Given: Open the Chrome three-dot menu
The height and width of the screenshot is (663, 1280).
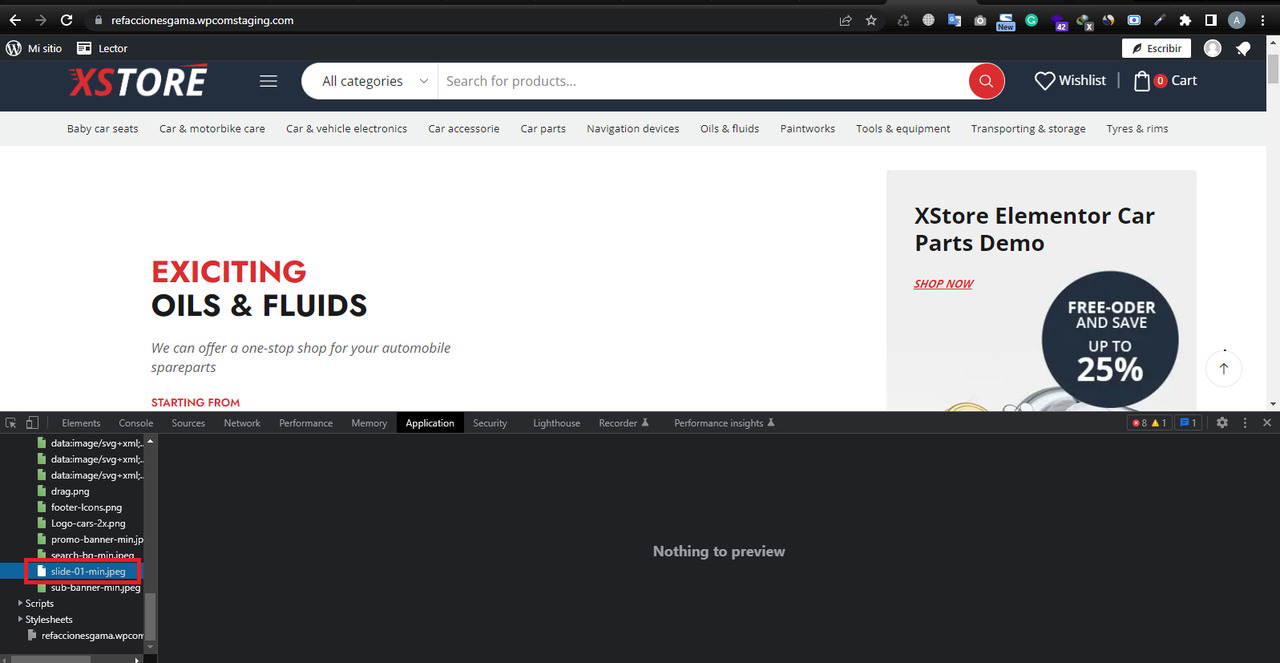Looking at the screenshot, I should pos(1263,20).
